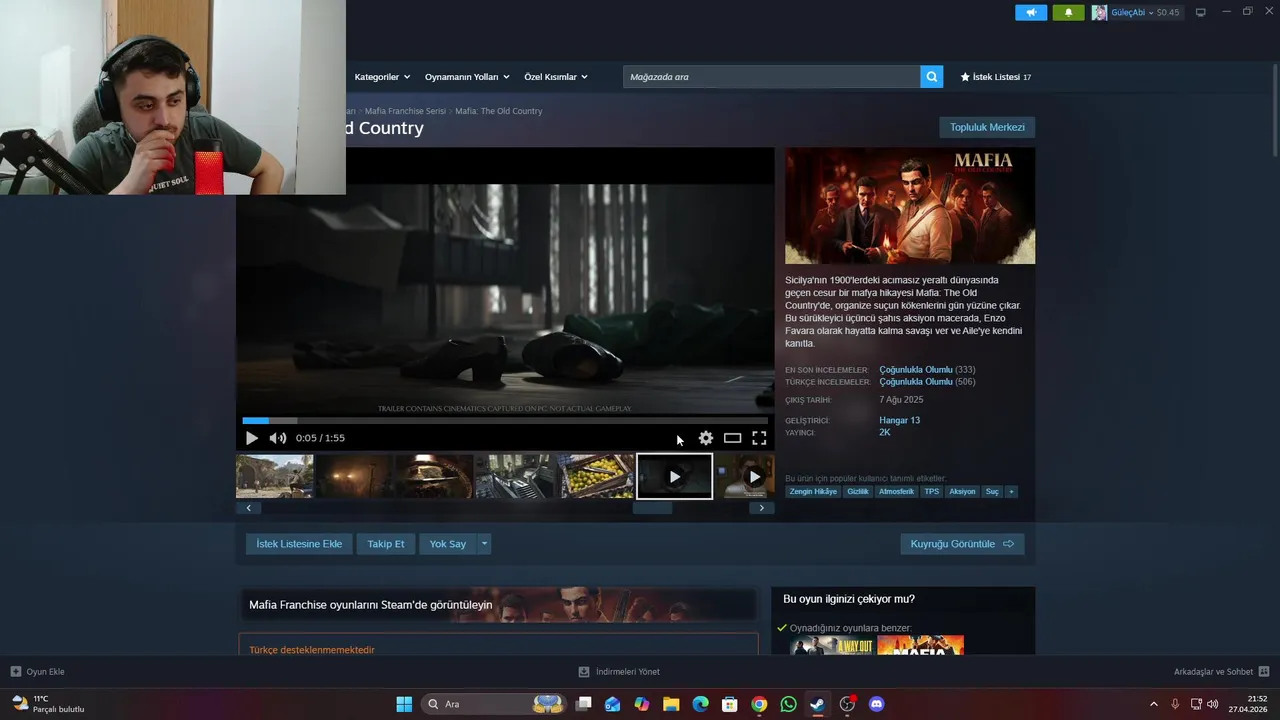Open Task View in taskbar
The height and width of the screenshot is (720, 1280).
[x=583, y=704]
